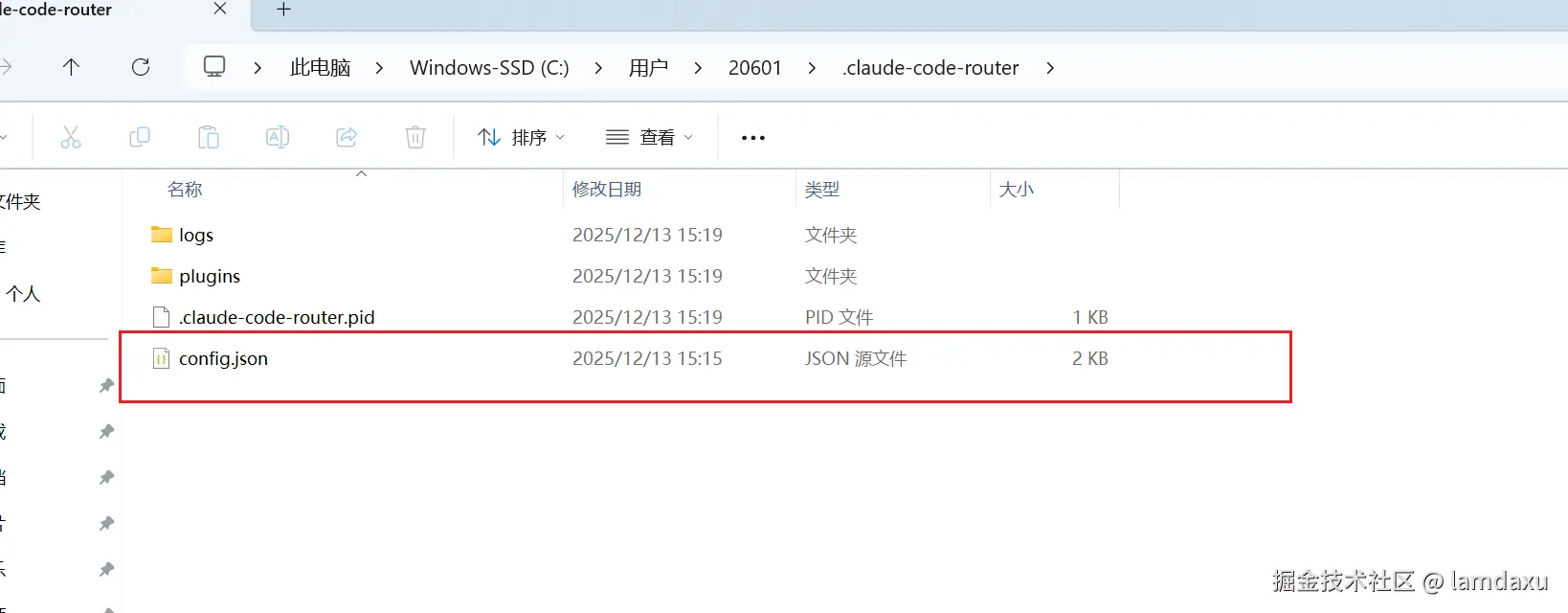Click the PC monitor icon in address bar
The image size is (1568, 613).
tap(214, 67)
